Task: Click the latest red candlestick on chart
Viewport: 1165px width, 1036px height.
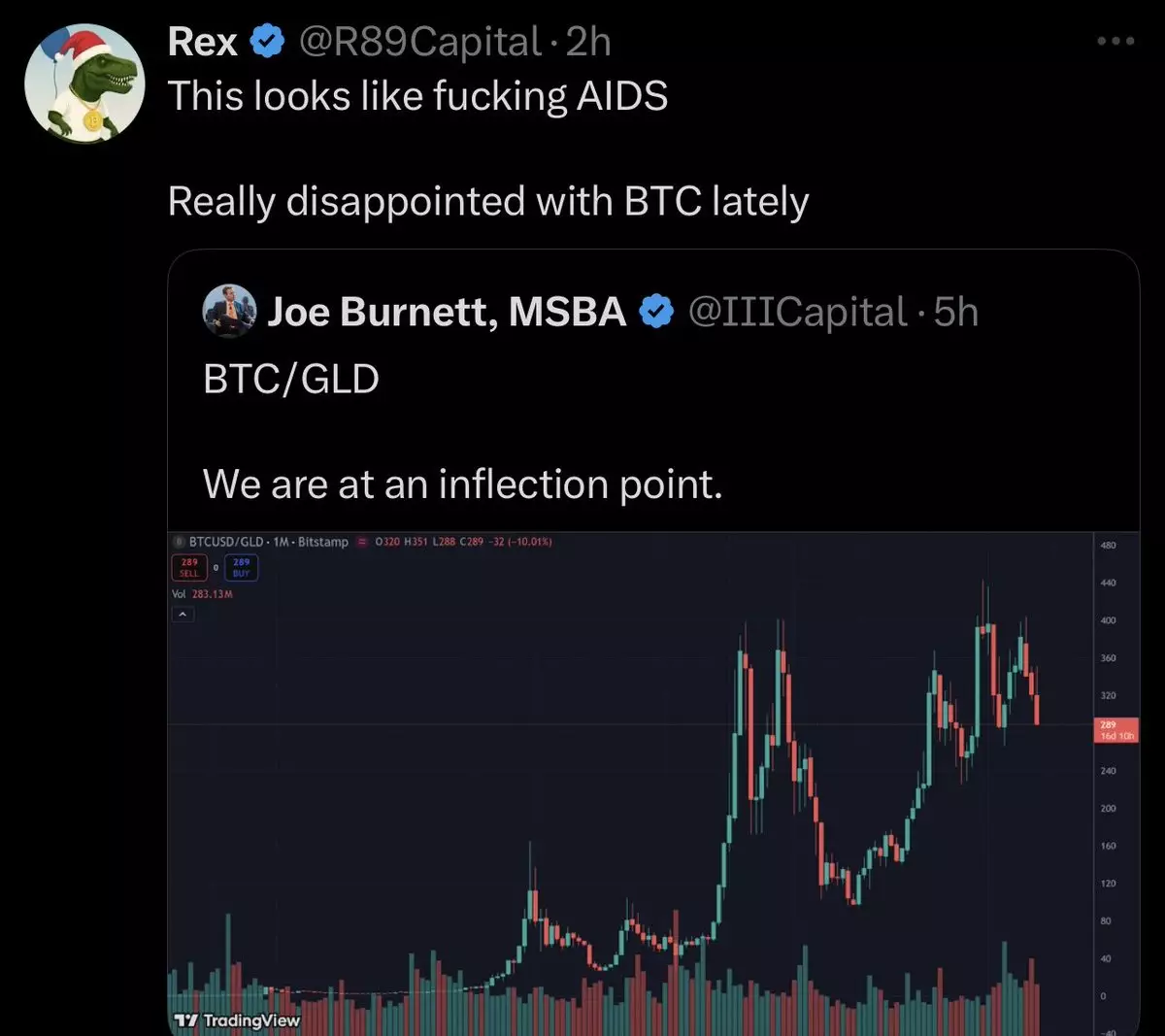Action: click(x=1037, y=709)
